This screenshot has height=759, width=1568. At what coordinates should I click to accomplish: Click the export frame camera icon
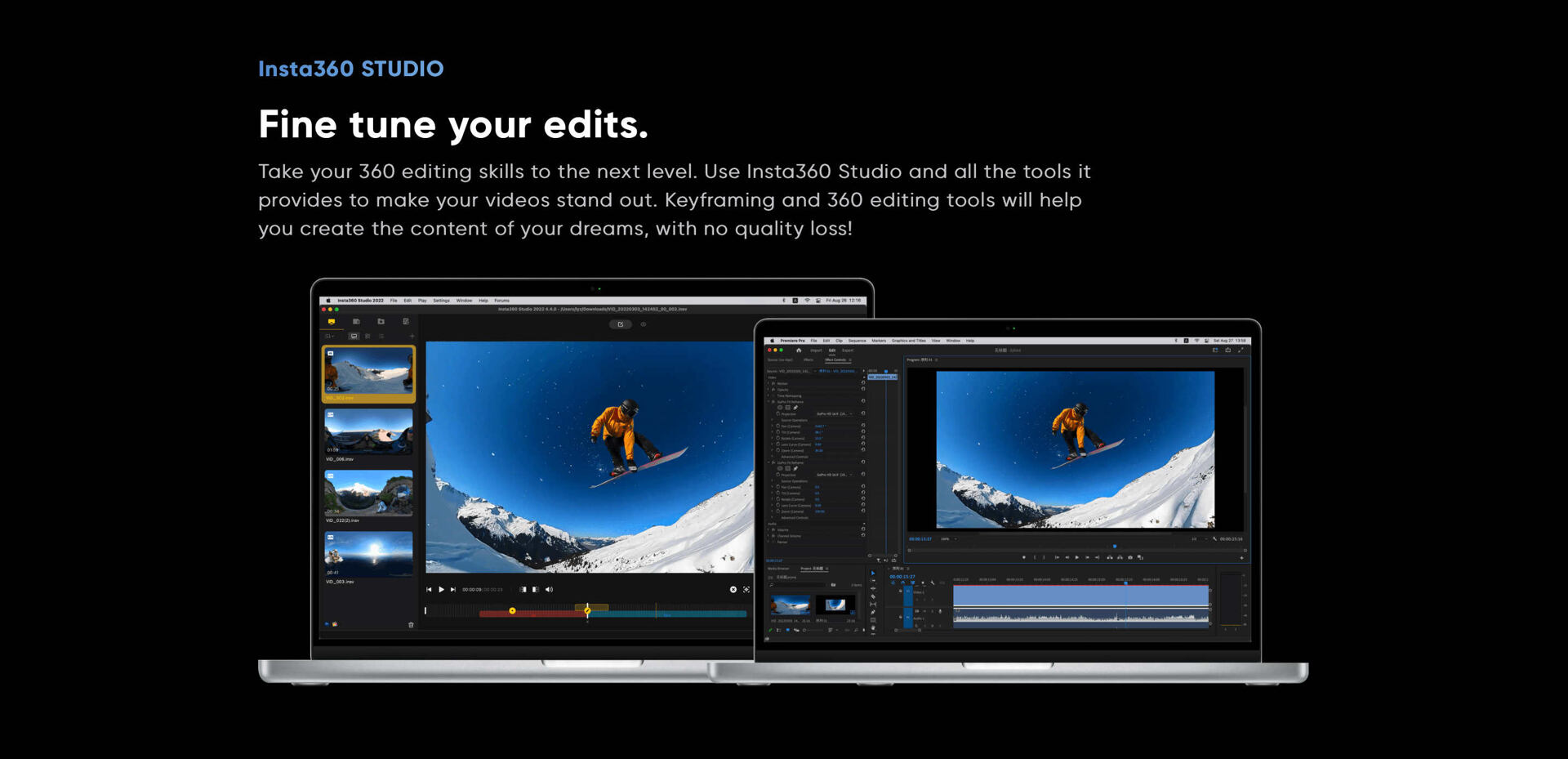[1129, 557]
